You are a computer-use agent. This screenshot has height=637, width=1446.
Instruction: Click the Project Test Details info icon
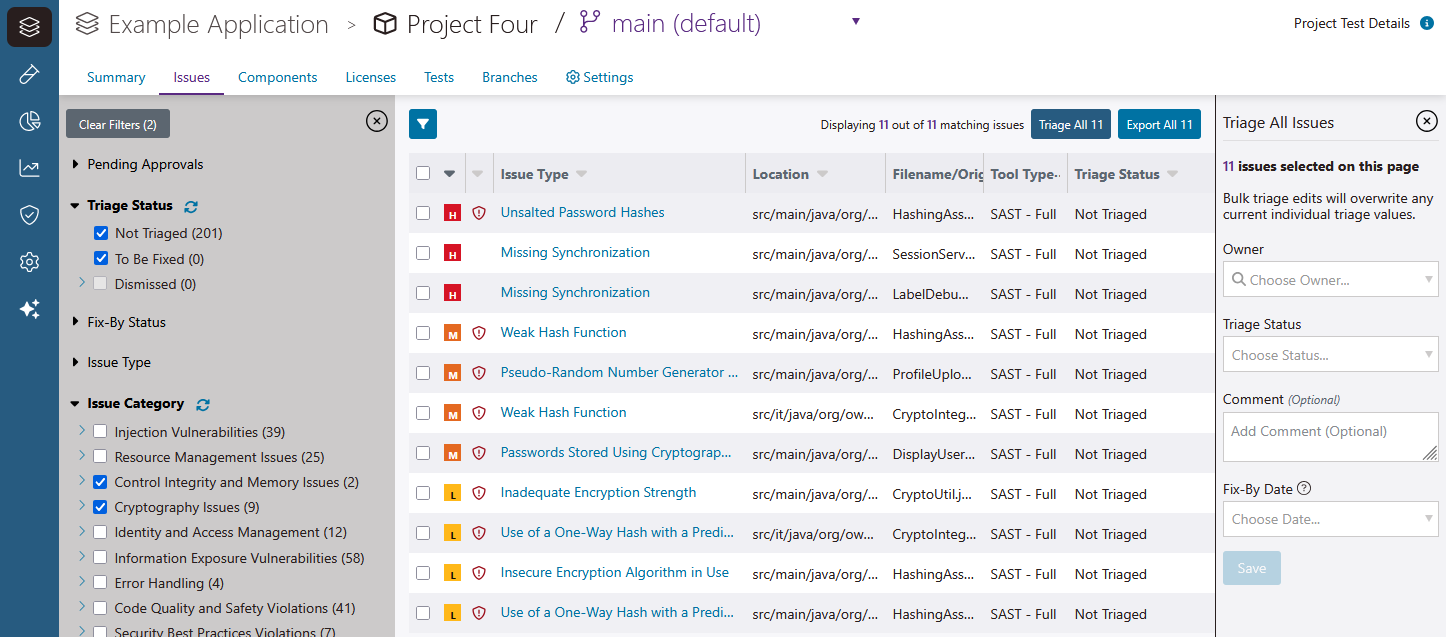[1427, 24]
